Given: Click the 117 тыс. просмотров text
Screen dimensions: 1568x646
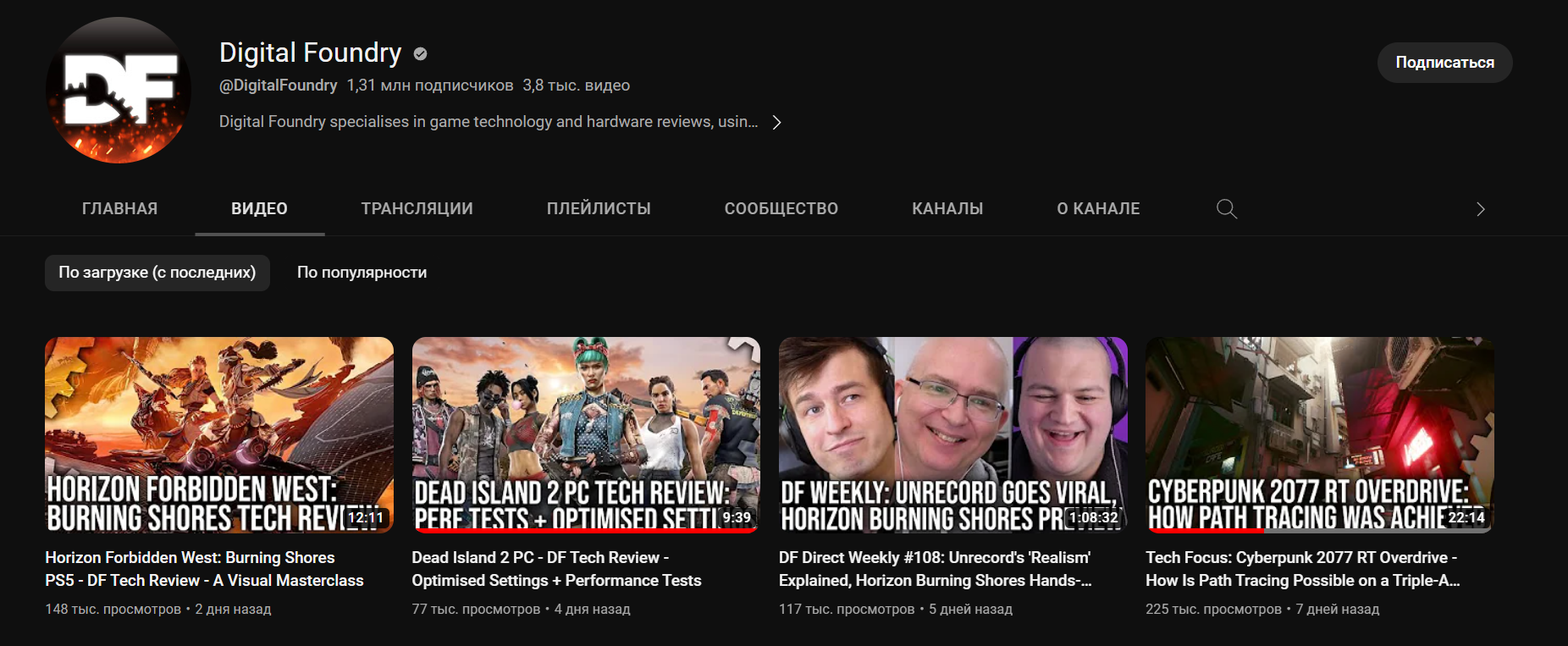Looking at the screenshot, I should click(847, 610).
